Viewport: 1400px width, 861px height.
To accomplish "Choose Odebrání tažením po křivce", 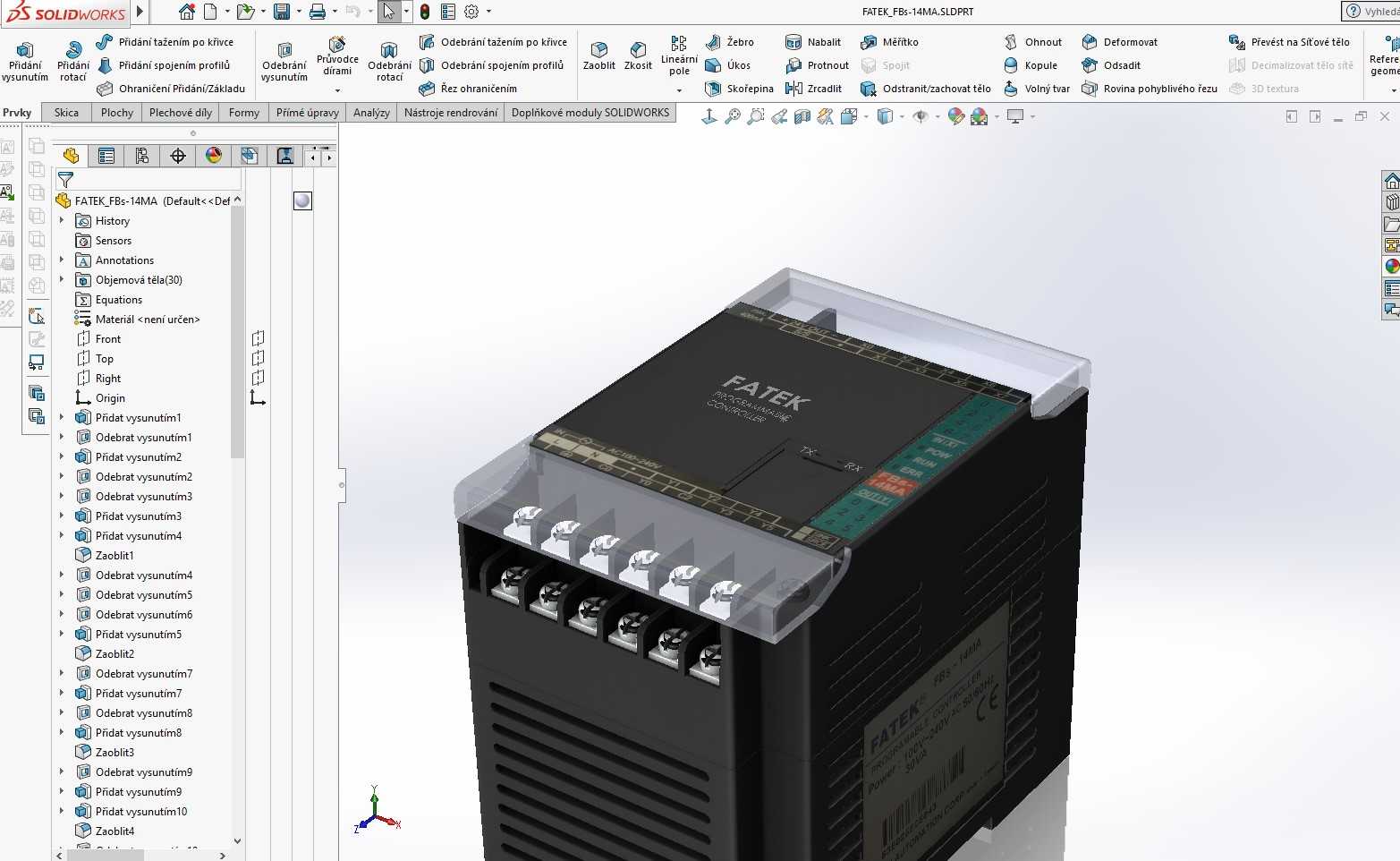I will [x=493, y=42].
